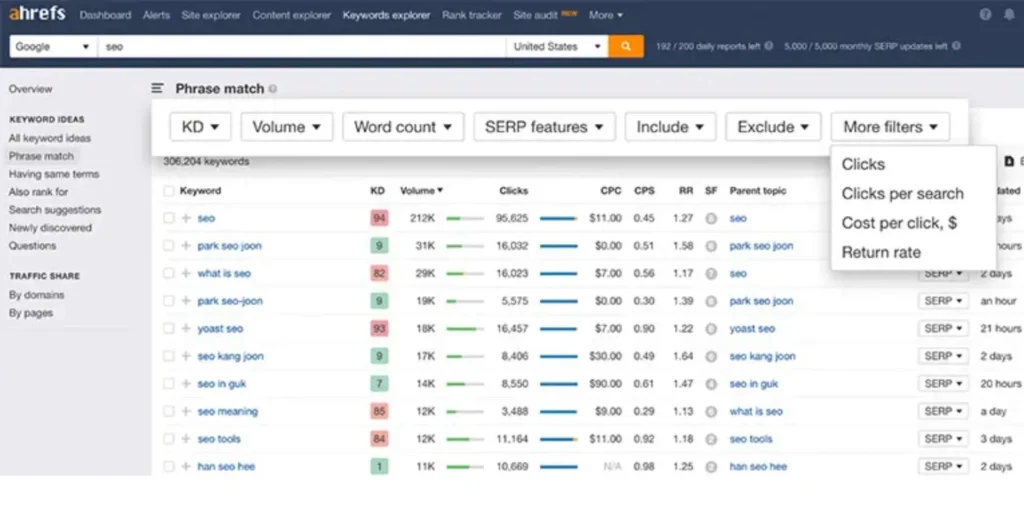Click the keyword search input containing 'seo'

[x=300, y=47]
